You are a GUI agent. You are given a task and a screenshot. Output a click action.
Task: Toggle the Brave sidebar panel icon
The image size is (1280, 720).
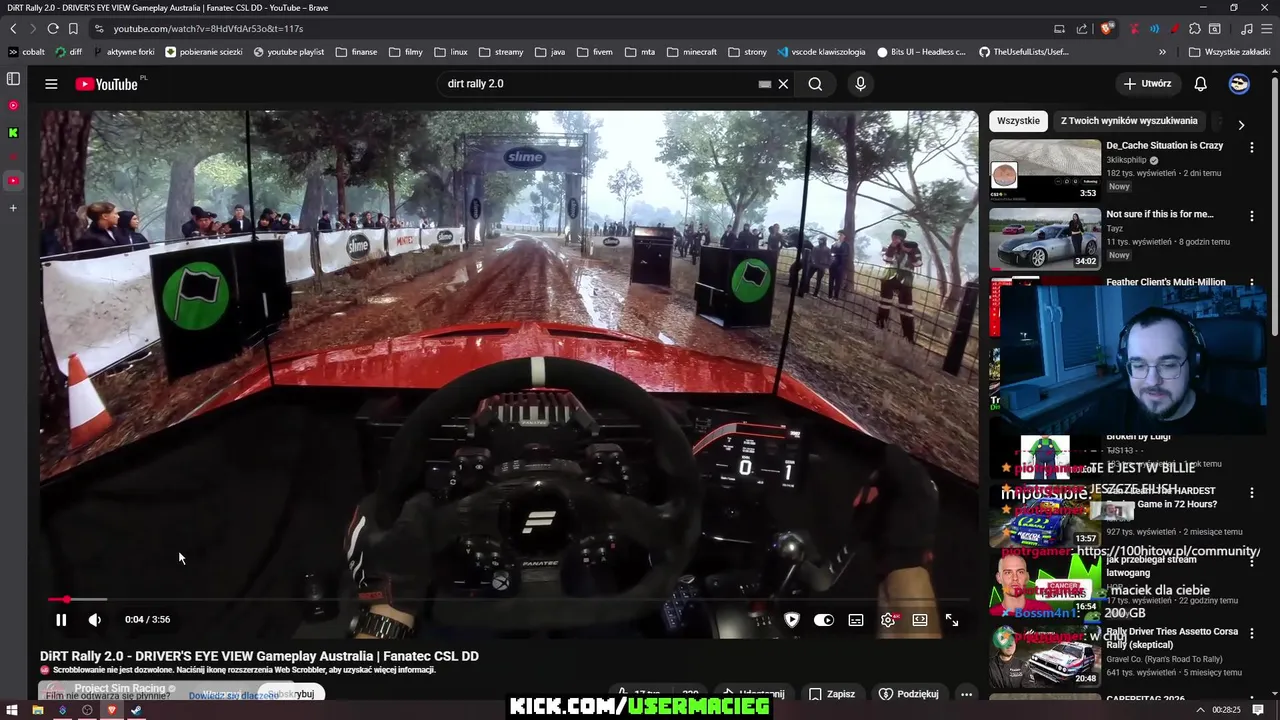point(13,79)
